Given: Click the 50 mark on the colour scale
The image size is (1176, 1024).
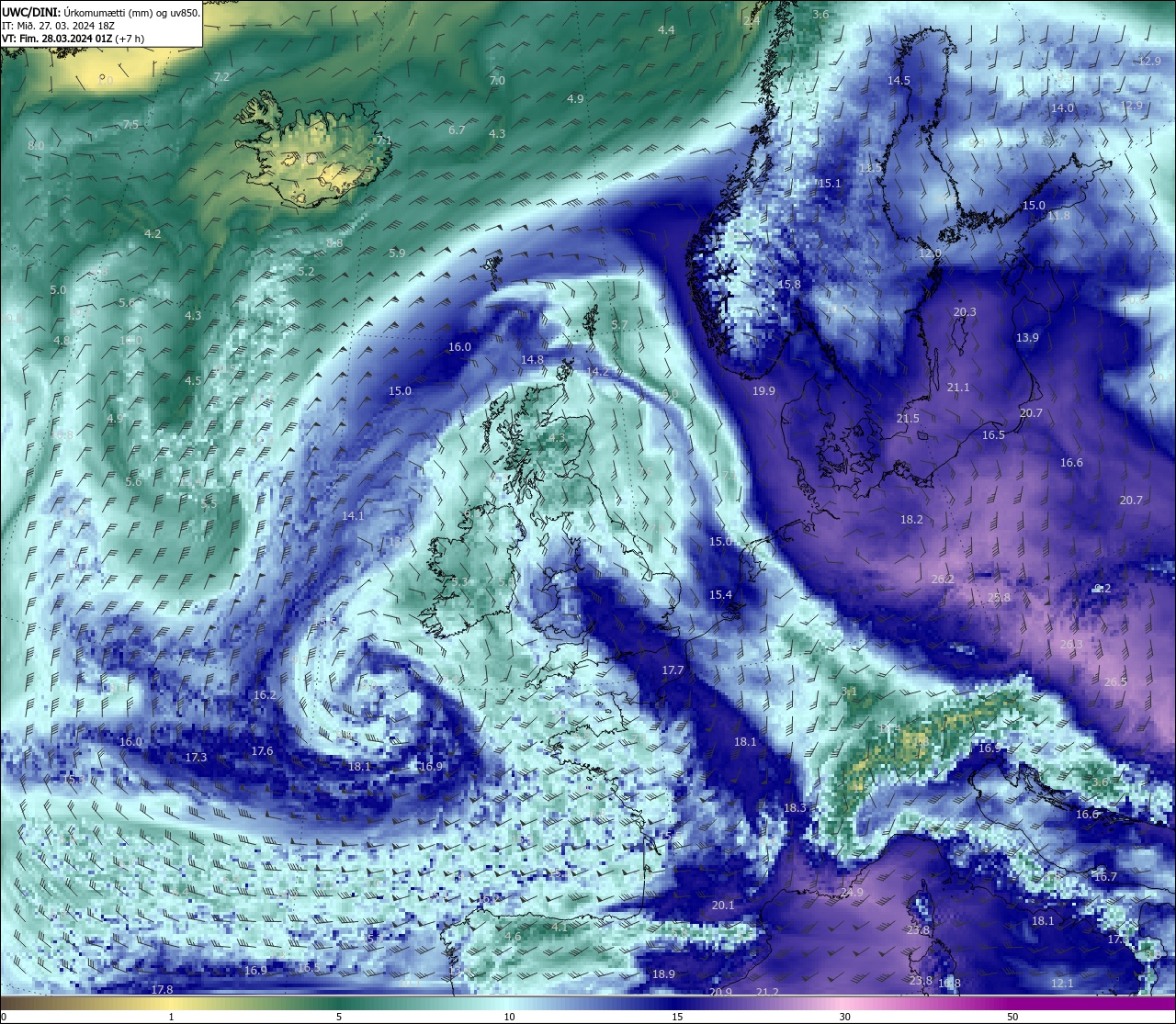Looking at the screenshot, I should pyautogui.click(x=1012, y=1017).
